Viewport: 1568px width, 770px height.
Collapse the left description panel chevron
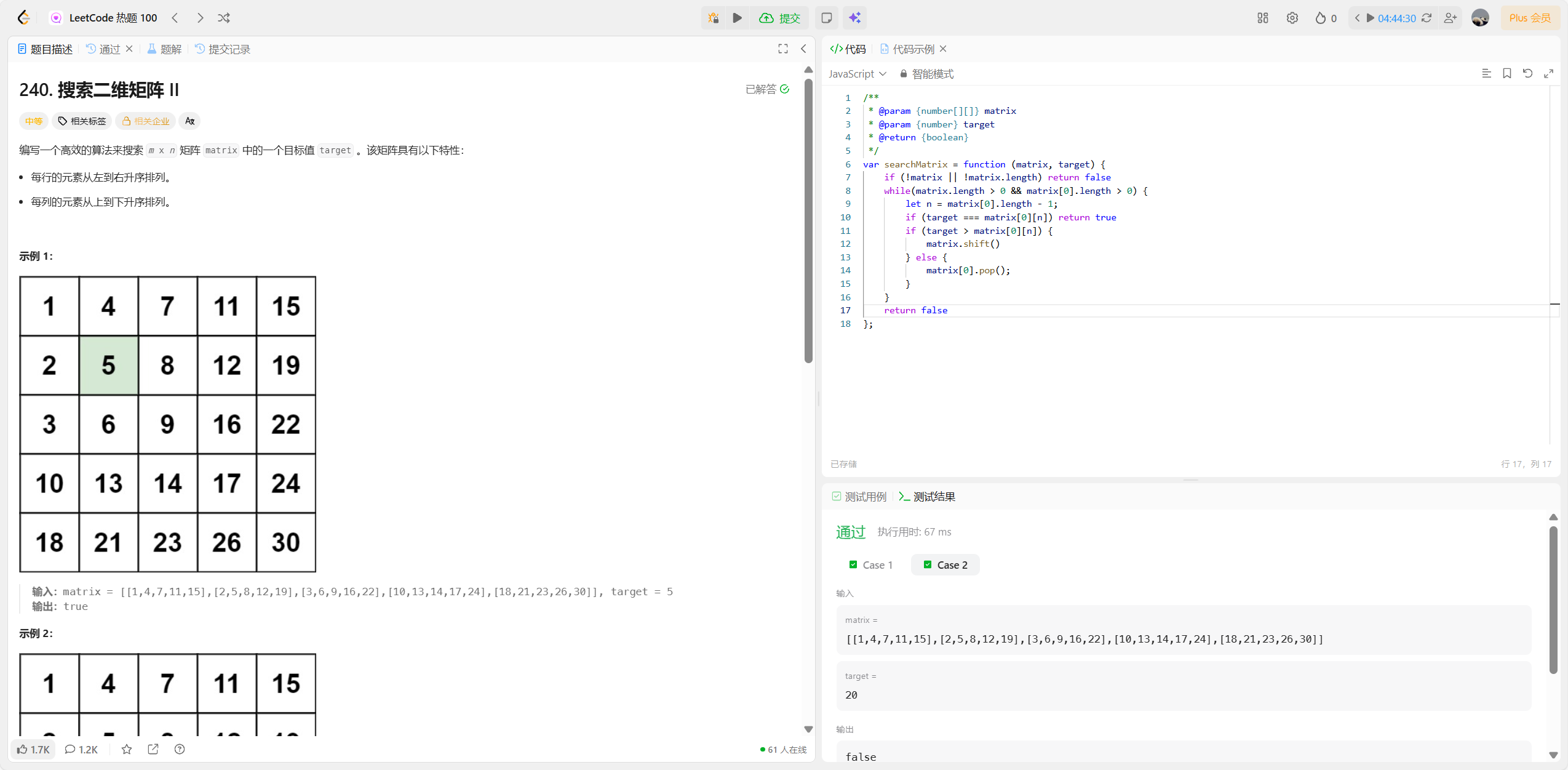[x=803, y=49]
